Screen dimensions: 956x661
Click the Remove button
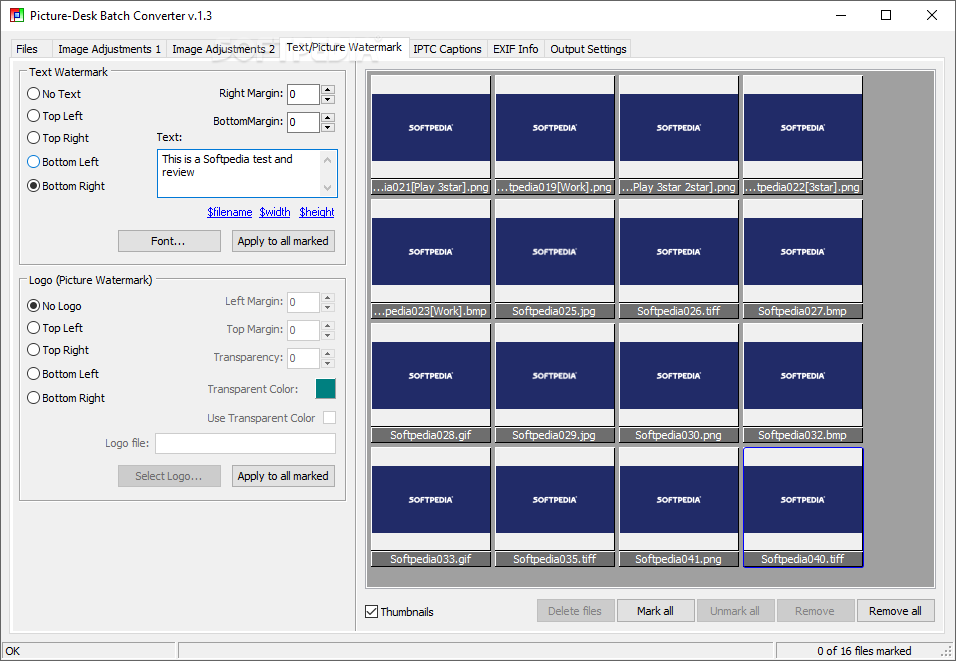tap(815, 611)
